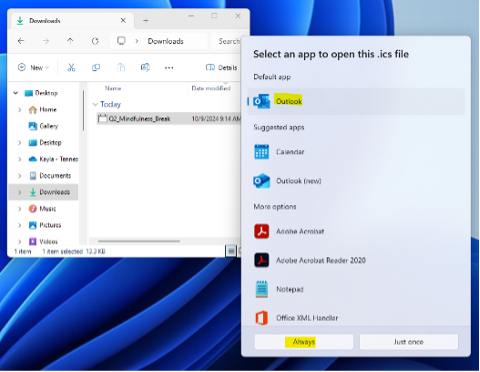This screenshot has height=372, width=480.
Task: Pick Outlook (new) from suggested apps
Action: point(356,181)
